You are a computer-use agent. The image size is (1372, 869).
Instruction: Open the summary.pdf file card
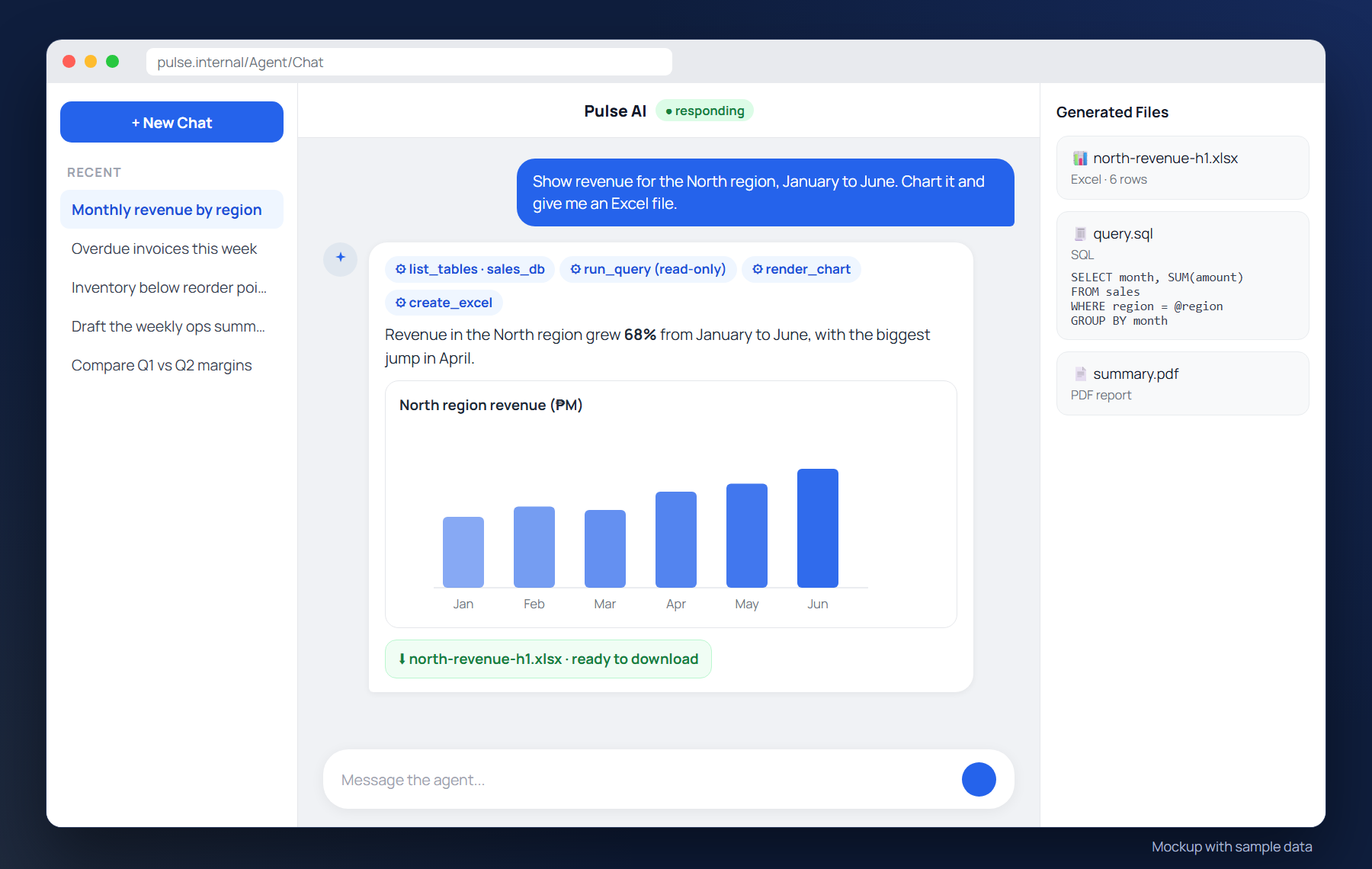1182,383
